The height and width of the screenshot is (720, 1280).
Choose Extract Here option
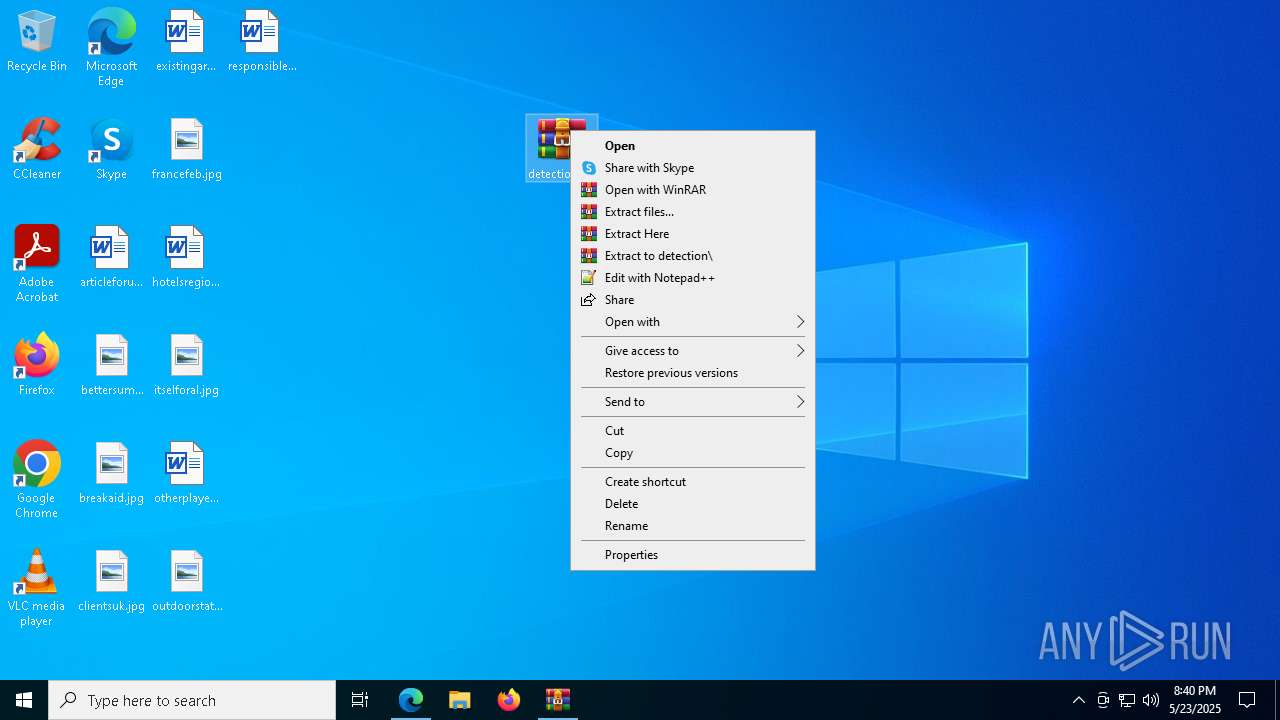click(693, 234)
